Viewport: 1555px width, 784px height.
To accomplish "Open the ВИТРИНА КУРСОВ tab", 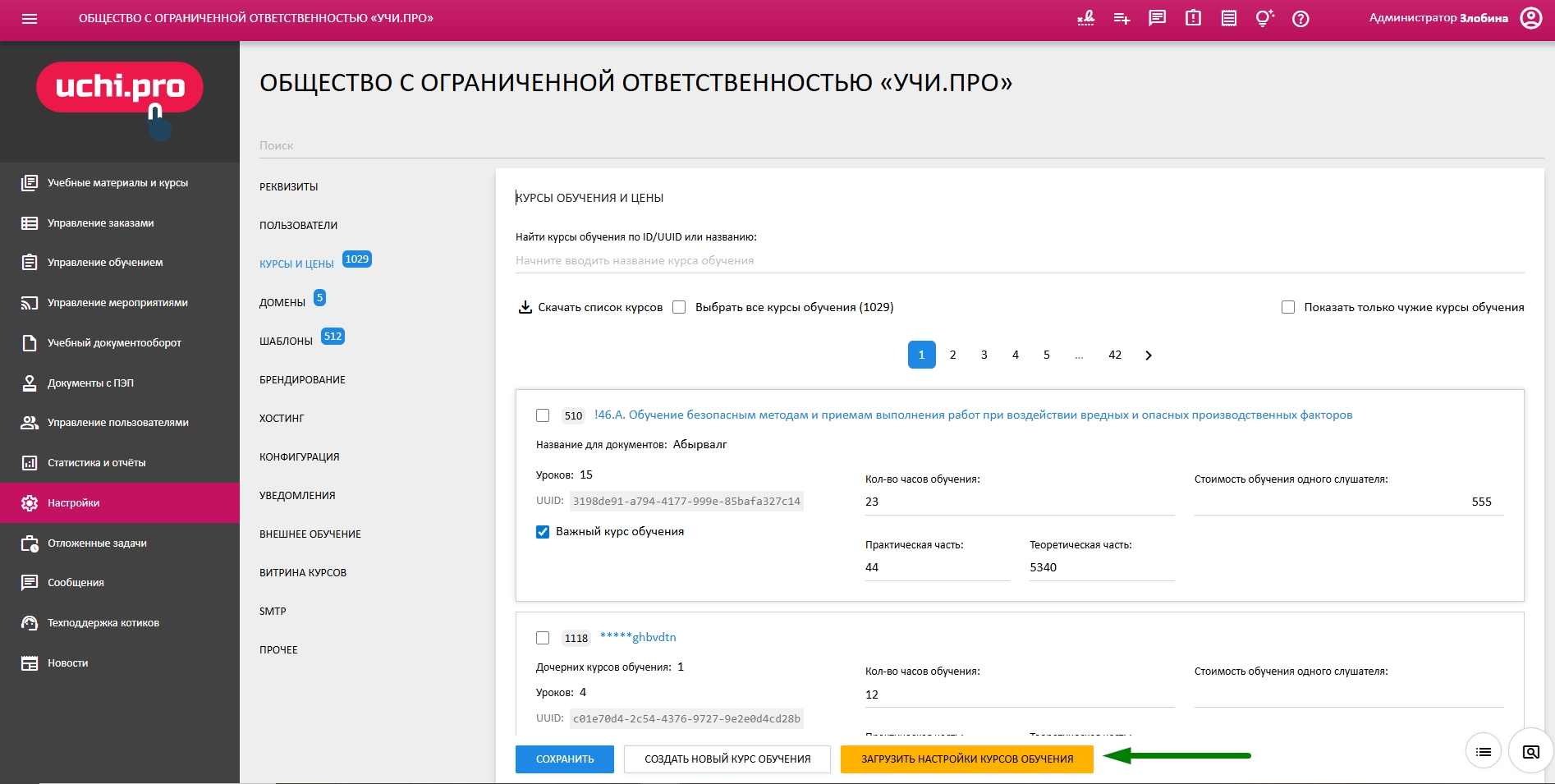I will pyautogui.click(x=303, y=573).
